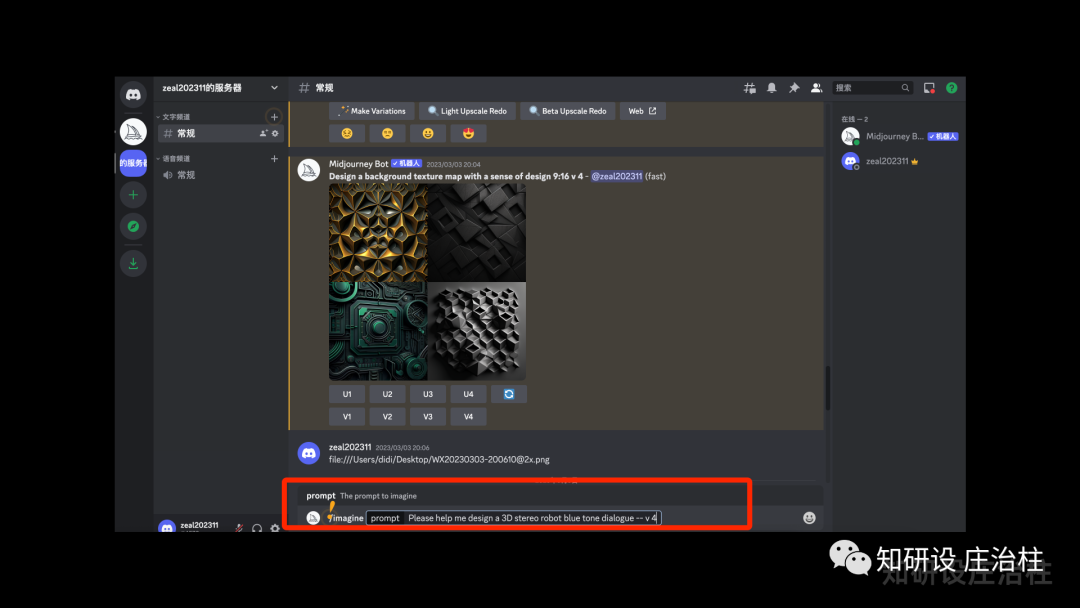Join the 常规 voice channel
This screenshot has height=608, width=1080.
[x=220, y=175]
